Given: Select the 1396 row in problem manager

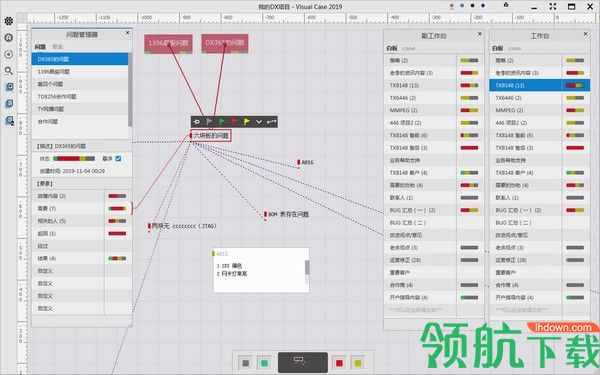Looking at the screenshot, I should (80, 72).
